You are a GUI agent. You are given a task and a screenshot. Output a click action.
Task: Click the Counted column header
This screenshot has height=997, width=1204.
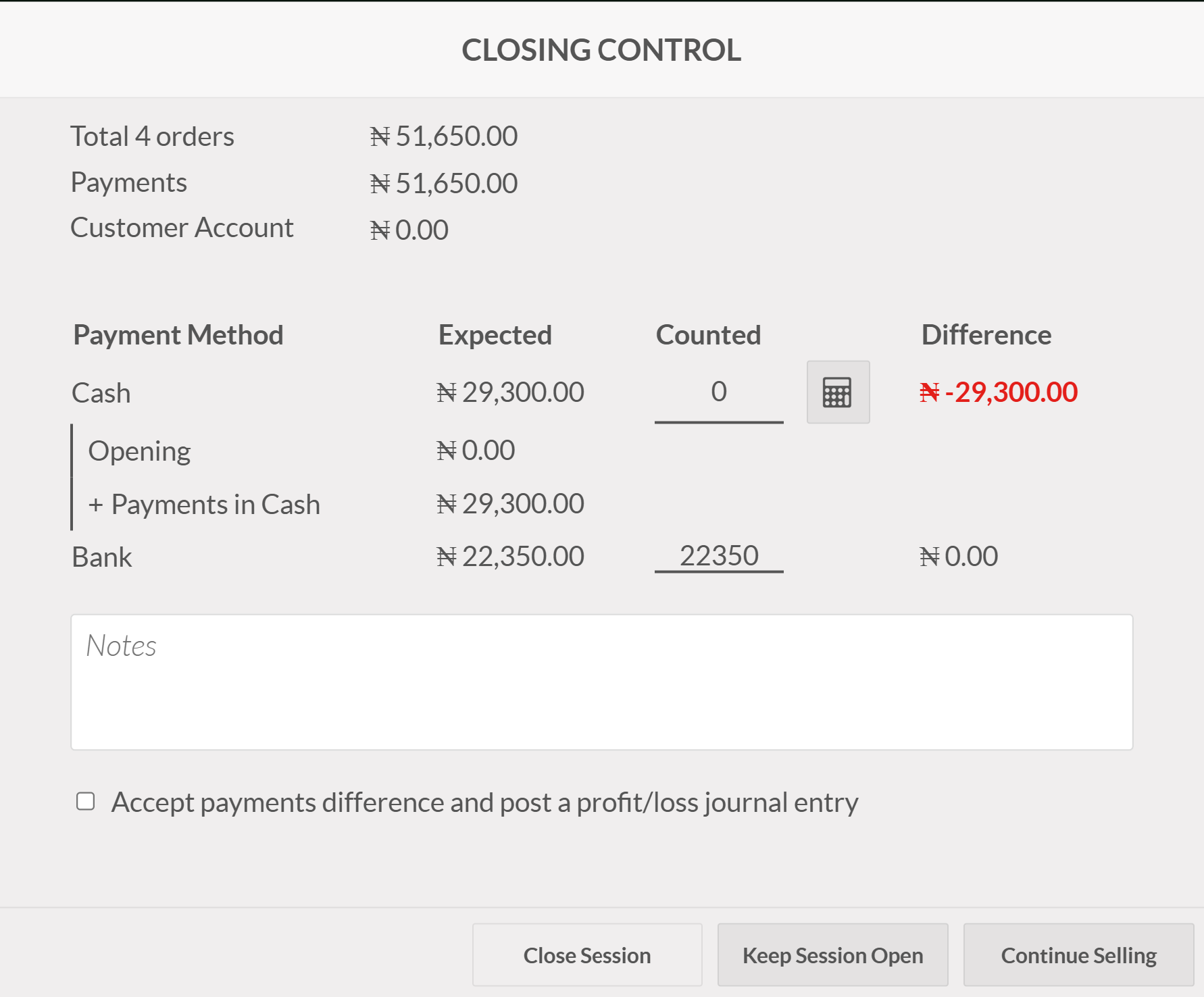click(x=708, y=335)
